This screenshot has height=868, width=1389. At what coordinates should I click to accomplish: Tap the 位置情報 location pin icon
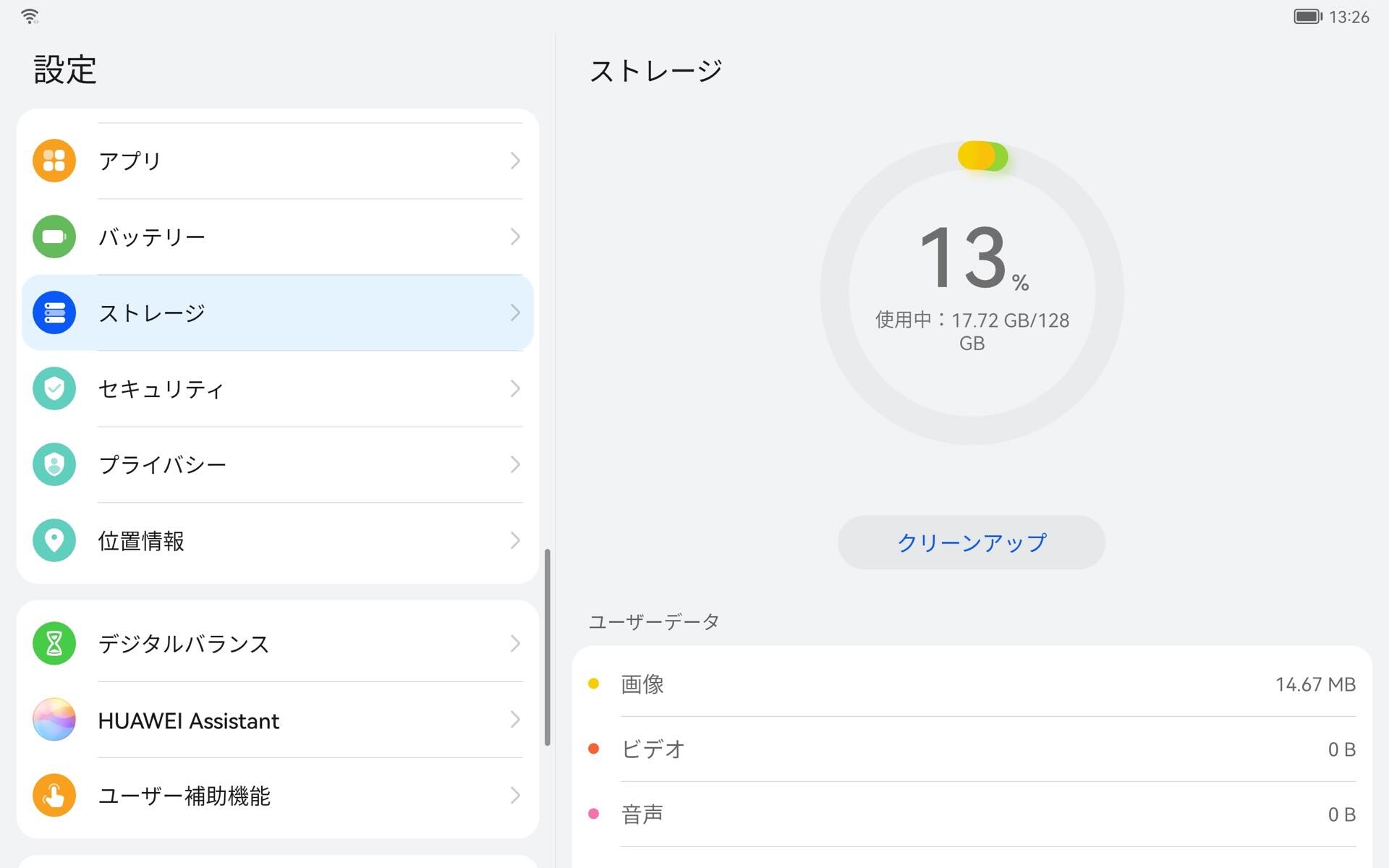point(54,540)
